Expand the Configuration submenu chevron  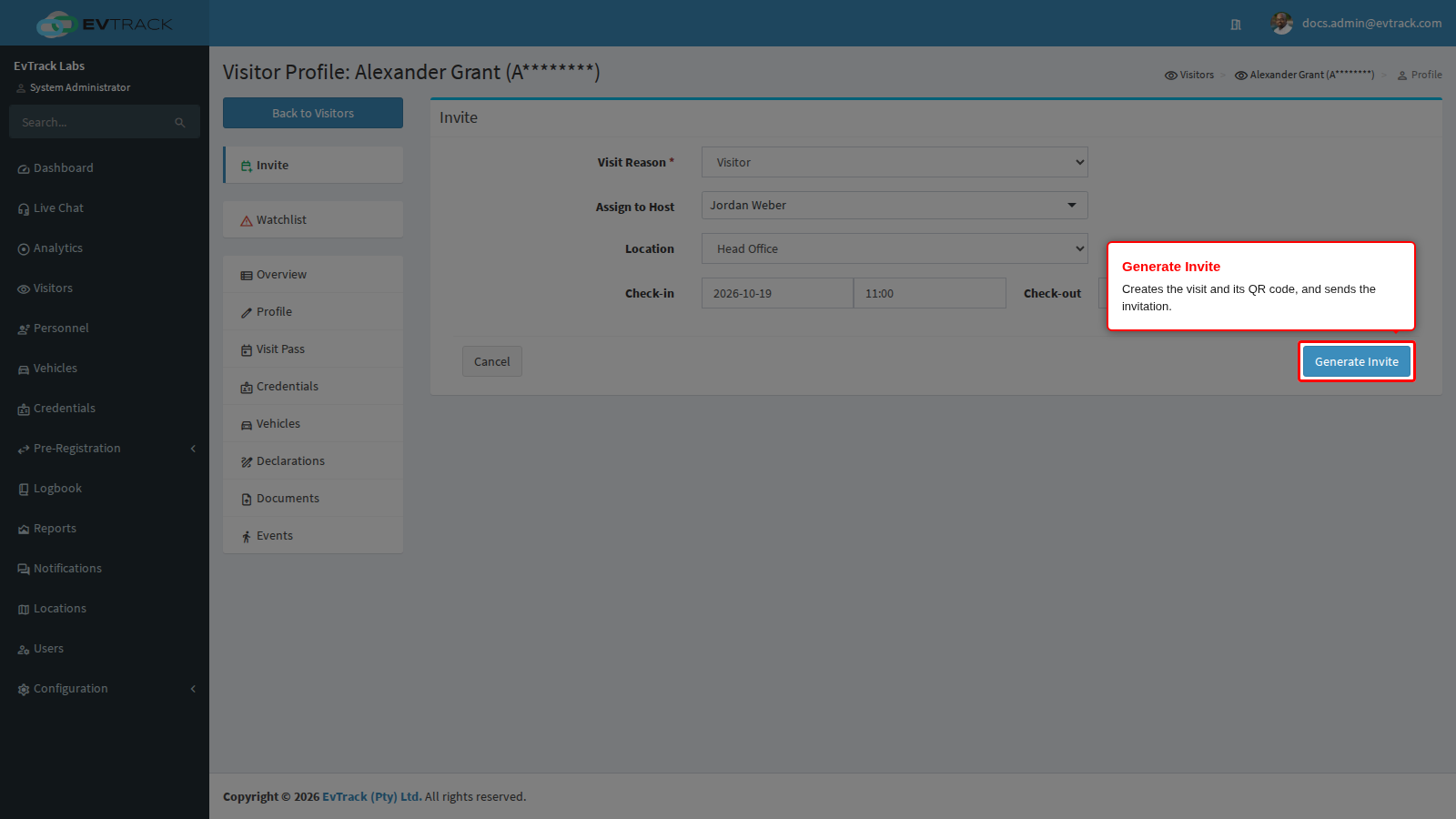[193, 689]
